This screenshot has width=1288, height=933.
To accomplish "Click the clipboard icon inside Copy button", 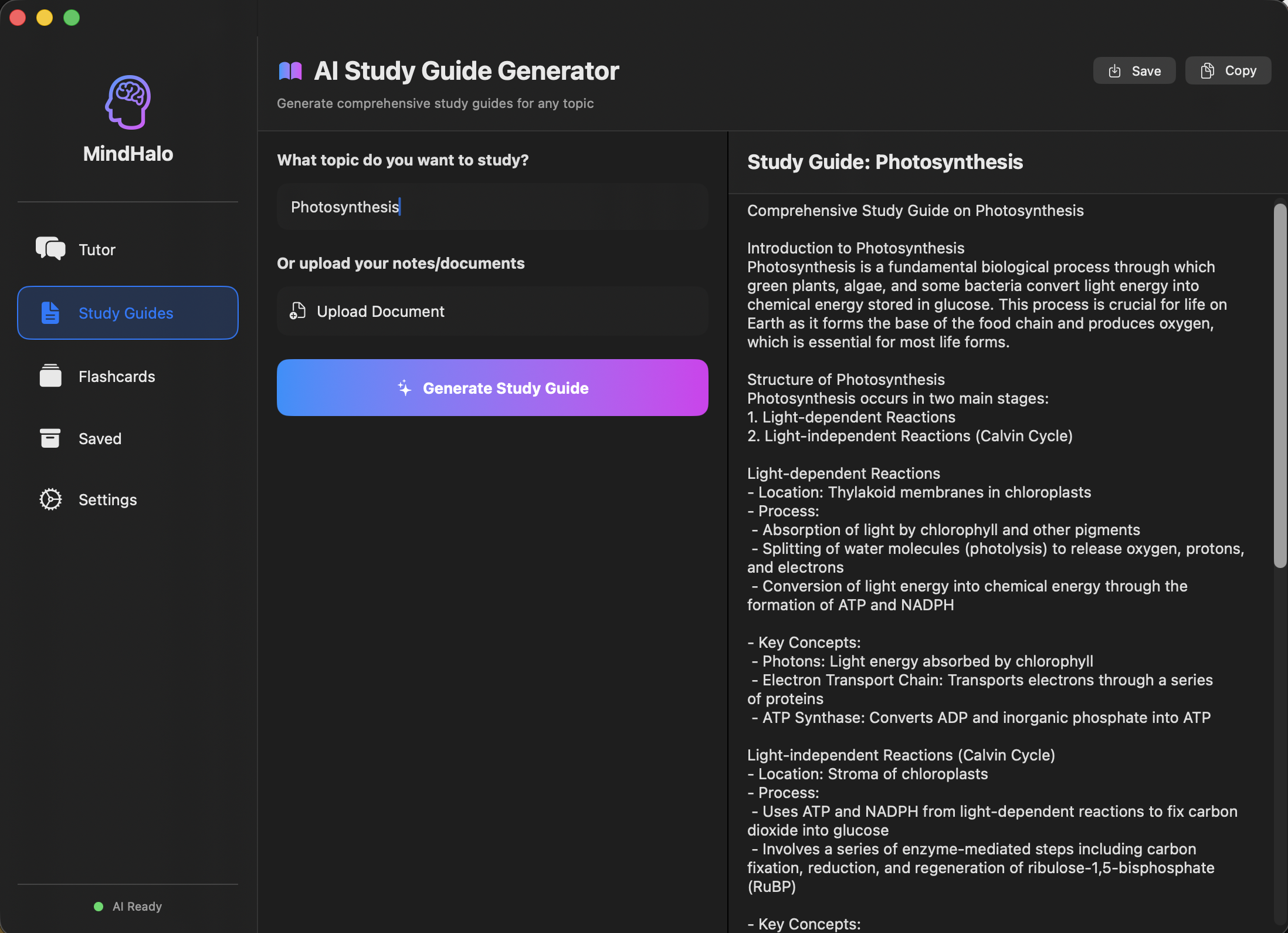I will [1208, 70].
